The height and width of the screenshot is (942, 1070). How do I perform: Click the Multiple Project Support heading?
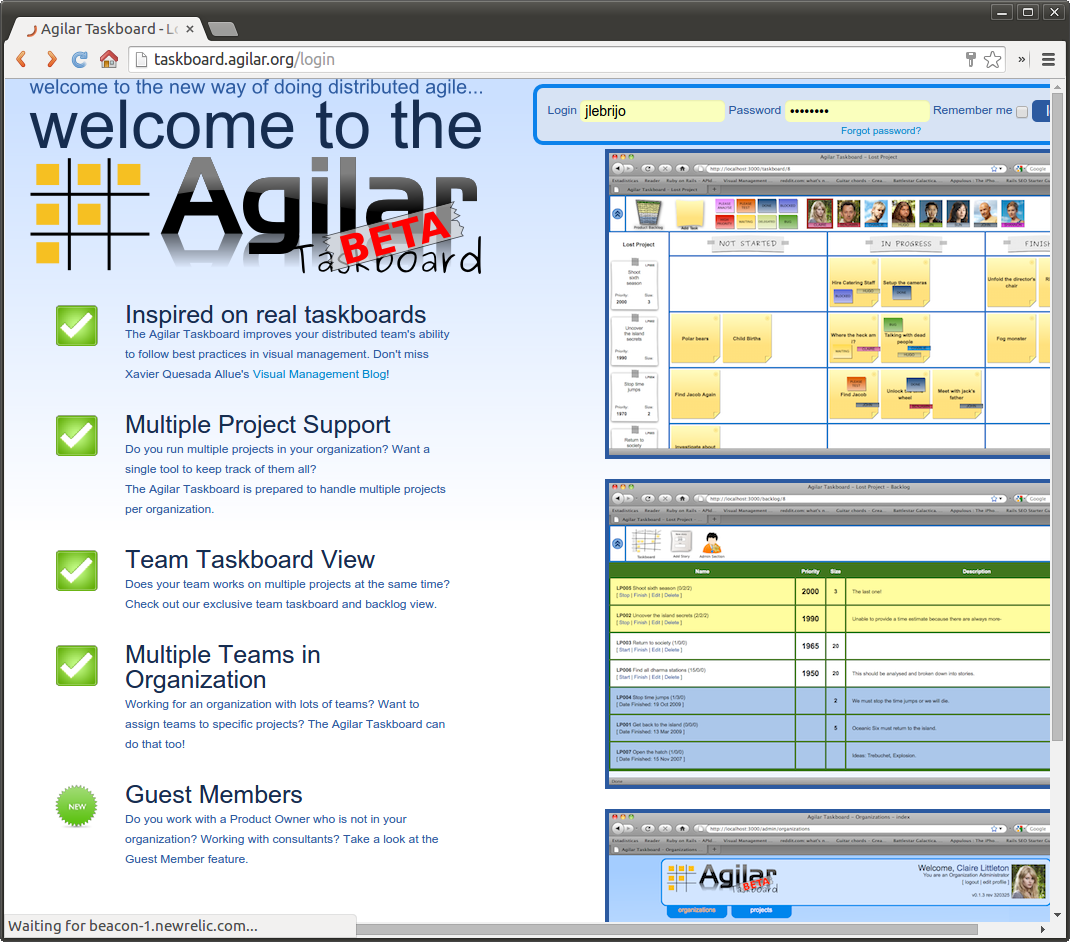coord(257,425)
